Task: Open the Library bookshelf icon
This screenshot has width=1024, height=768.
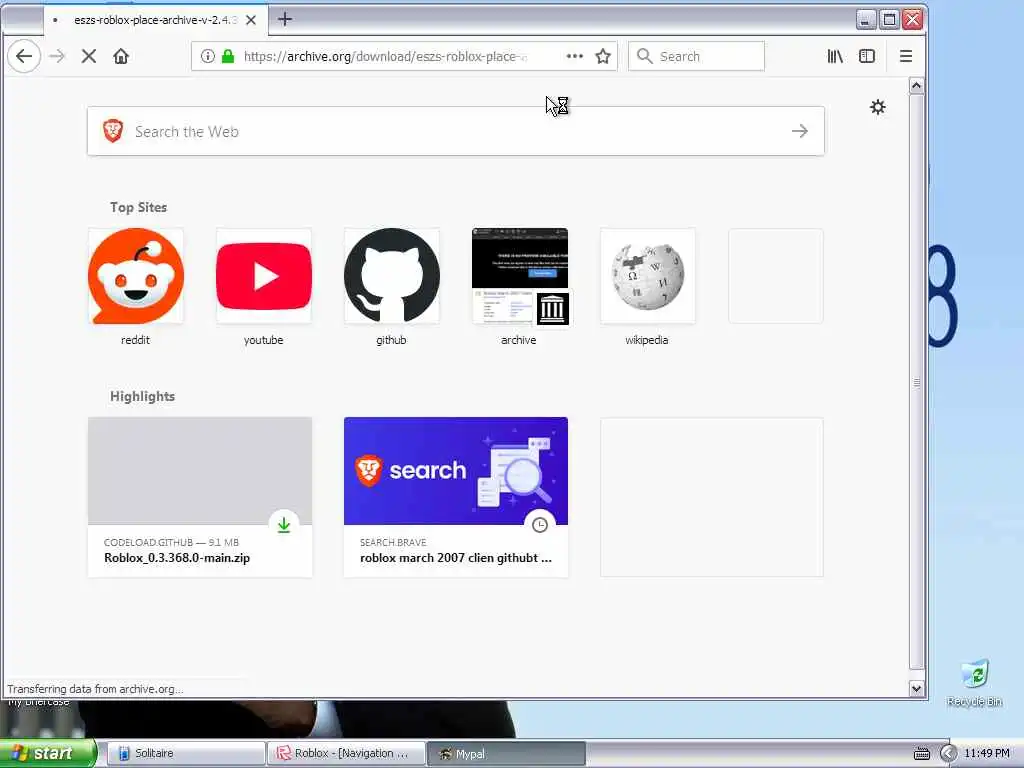Action: click(x=835, y=56)
